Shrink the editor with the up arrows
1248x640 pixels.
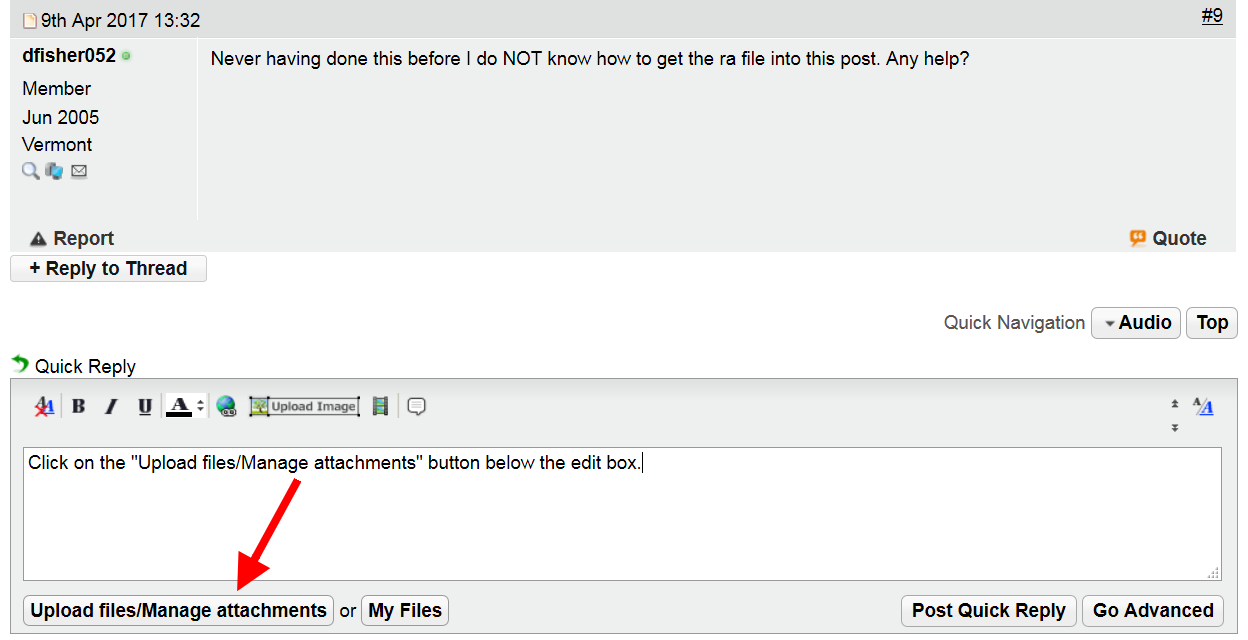[1175, 404]
